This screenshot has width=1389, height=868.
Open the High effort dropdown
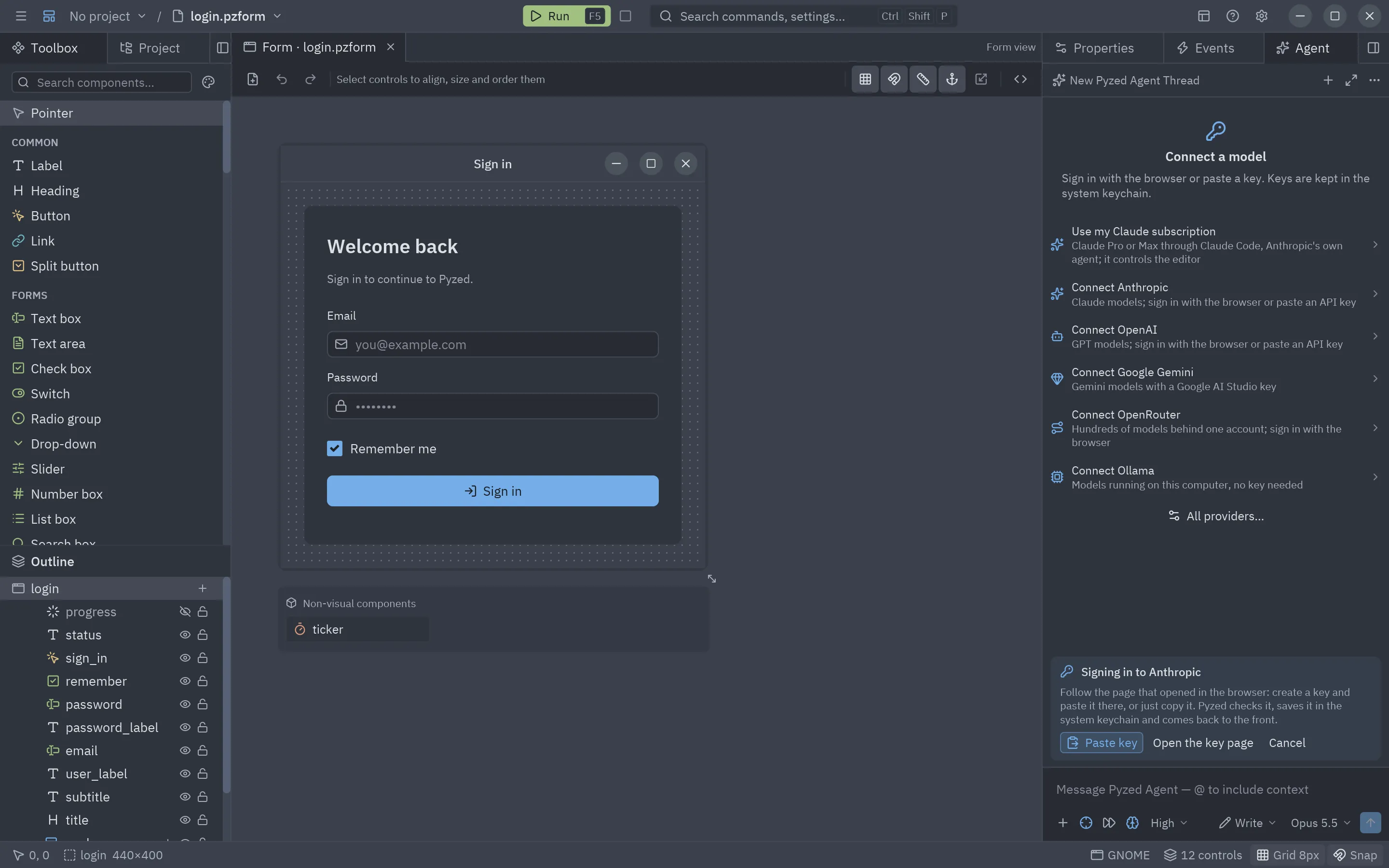click(1168, 823)
